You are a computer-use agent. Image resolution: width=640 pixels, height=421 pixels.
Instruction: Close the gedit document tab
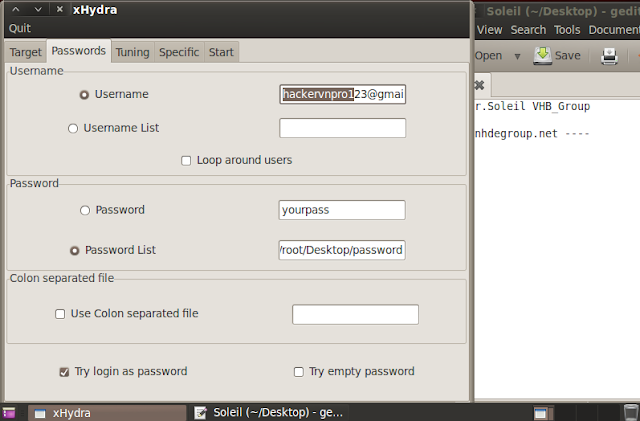click(x=479, y=85)
